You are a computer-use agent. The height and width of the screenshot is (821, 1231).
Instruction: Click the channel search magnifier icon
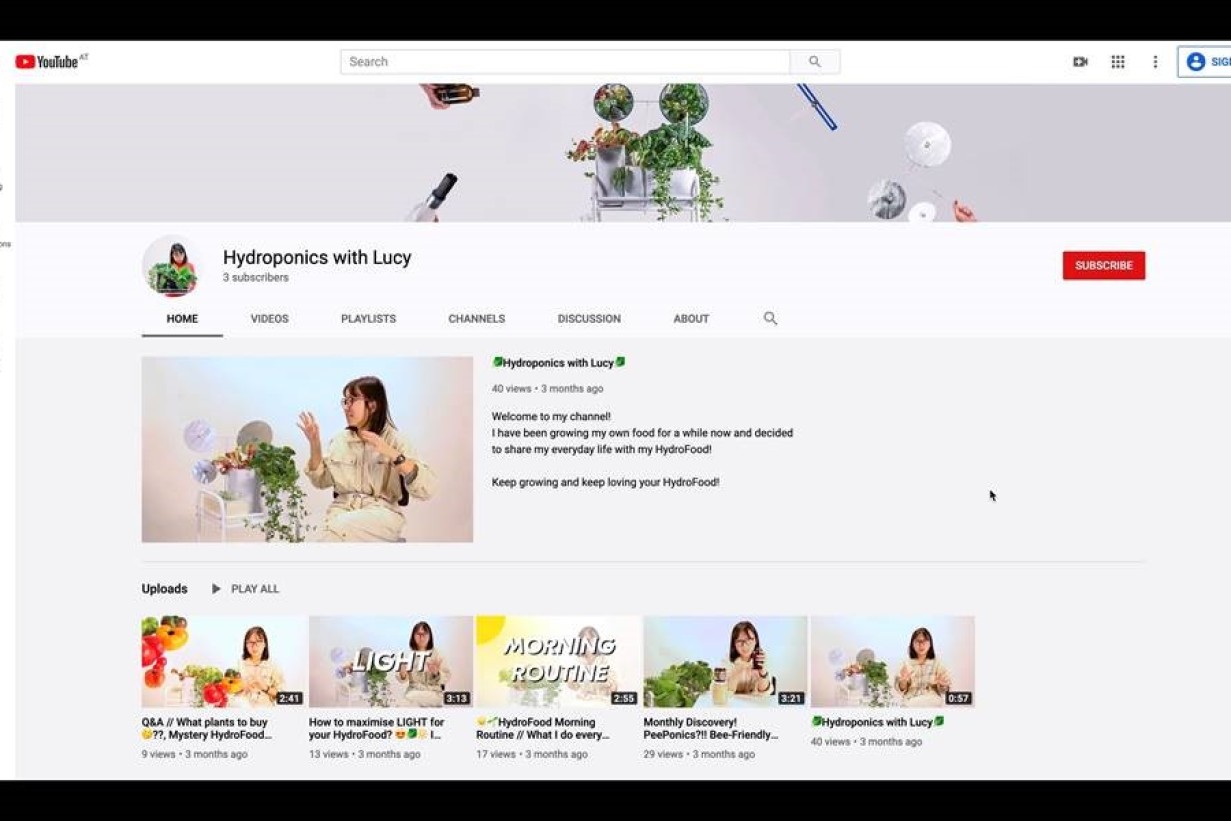[x=770, y=319]
